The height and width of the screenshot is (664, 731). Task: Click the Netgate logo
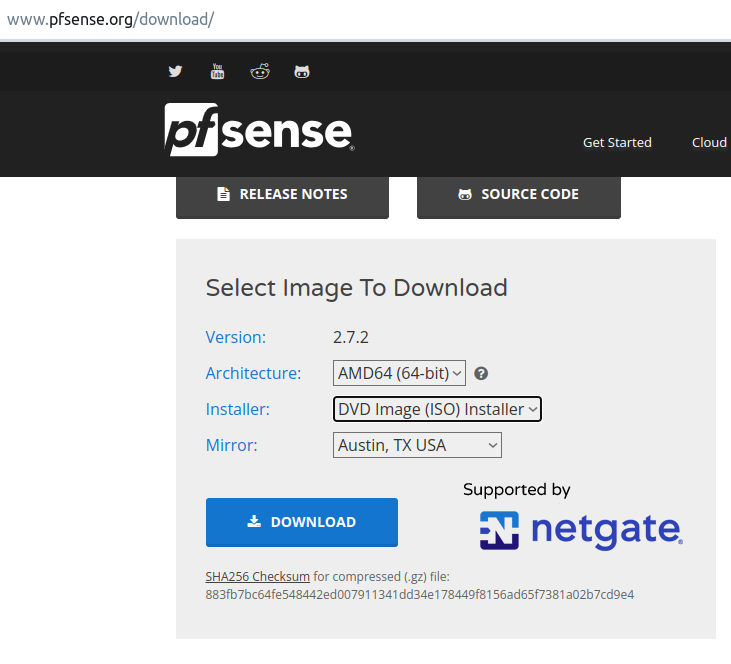point(581,529)
